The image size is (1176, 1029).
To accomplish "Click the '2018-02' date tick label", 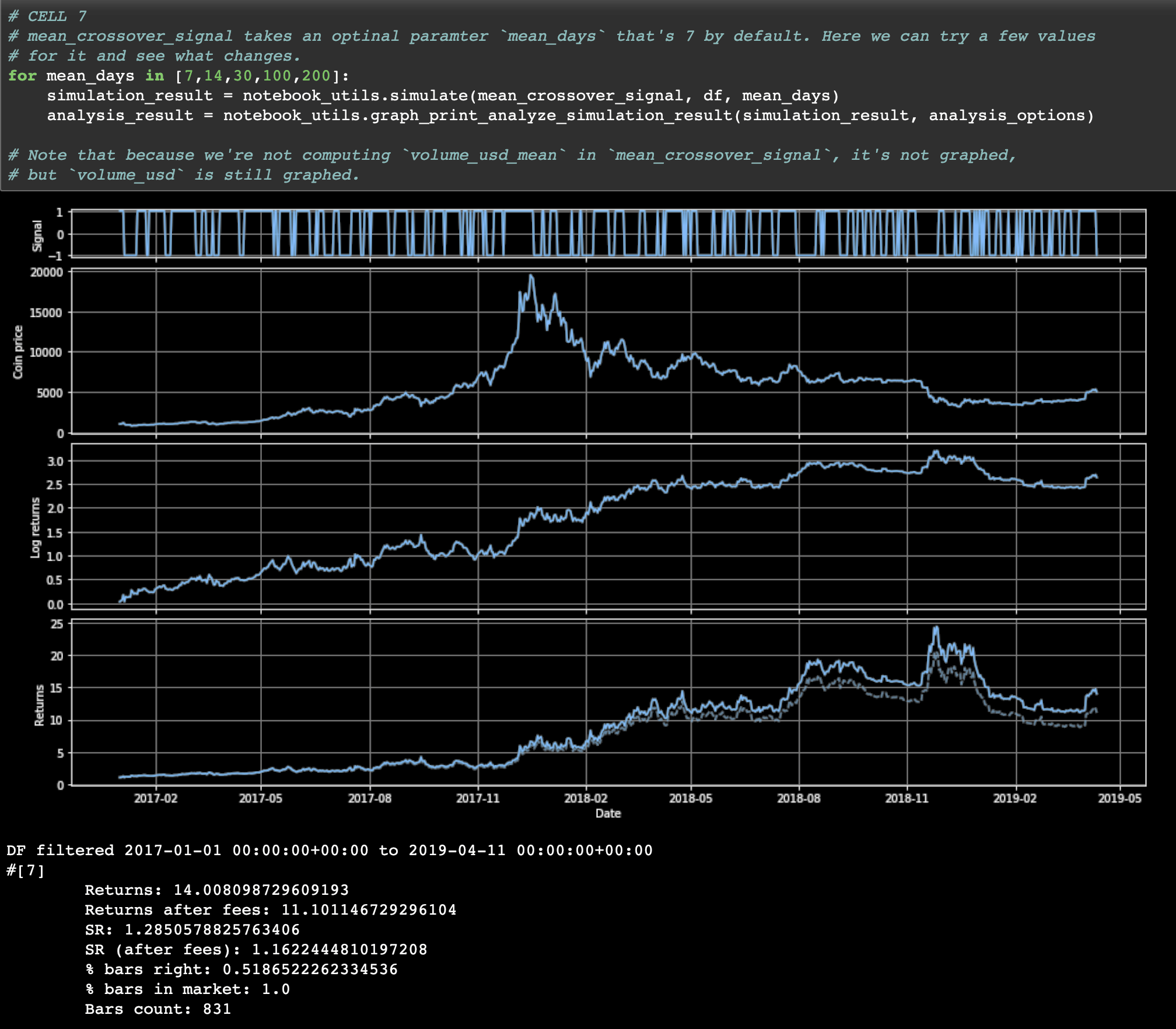I will (586, 798).
